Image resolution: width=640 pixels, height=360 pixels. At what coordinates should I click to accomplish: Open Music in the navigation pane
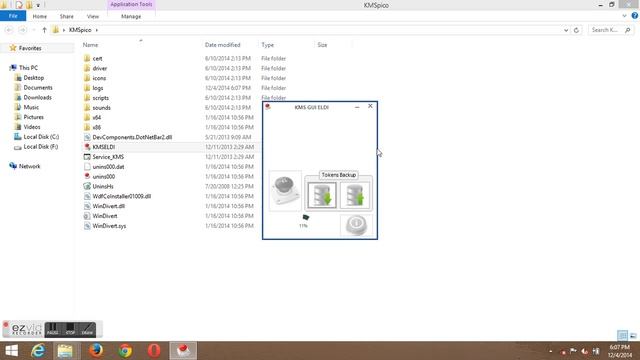31,107
